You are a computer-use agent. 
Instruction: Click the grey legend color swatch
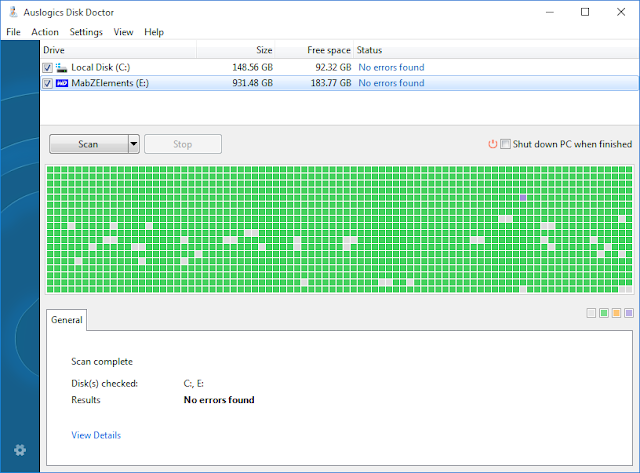591,313
